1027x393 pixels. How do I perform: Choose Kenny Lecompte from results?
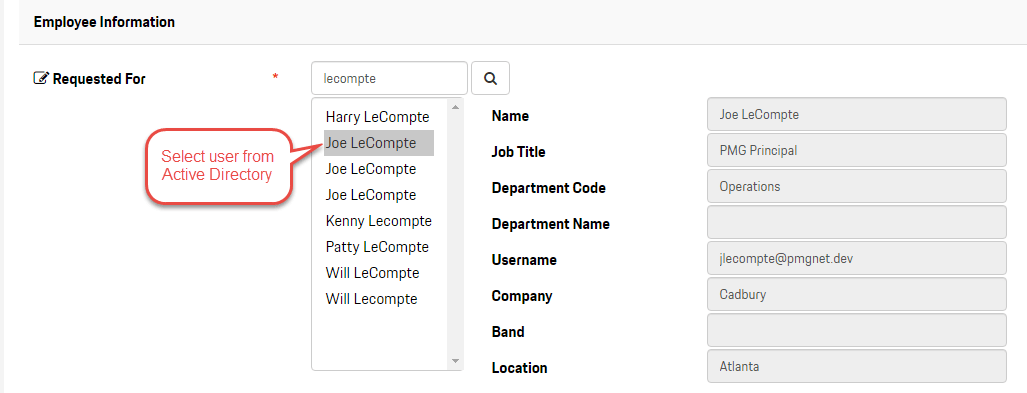pyautogui.click(x=378, y=221)
